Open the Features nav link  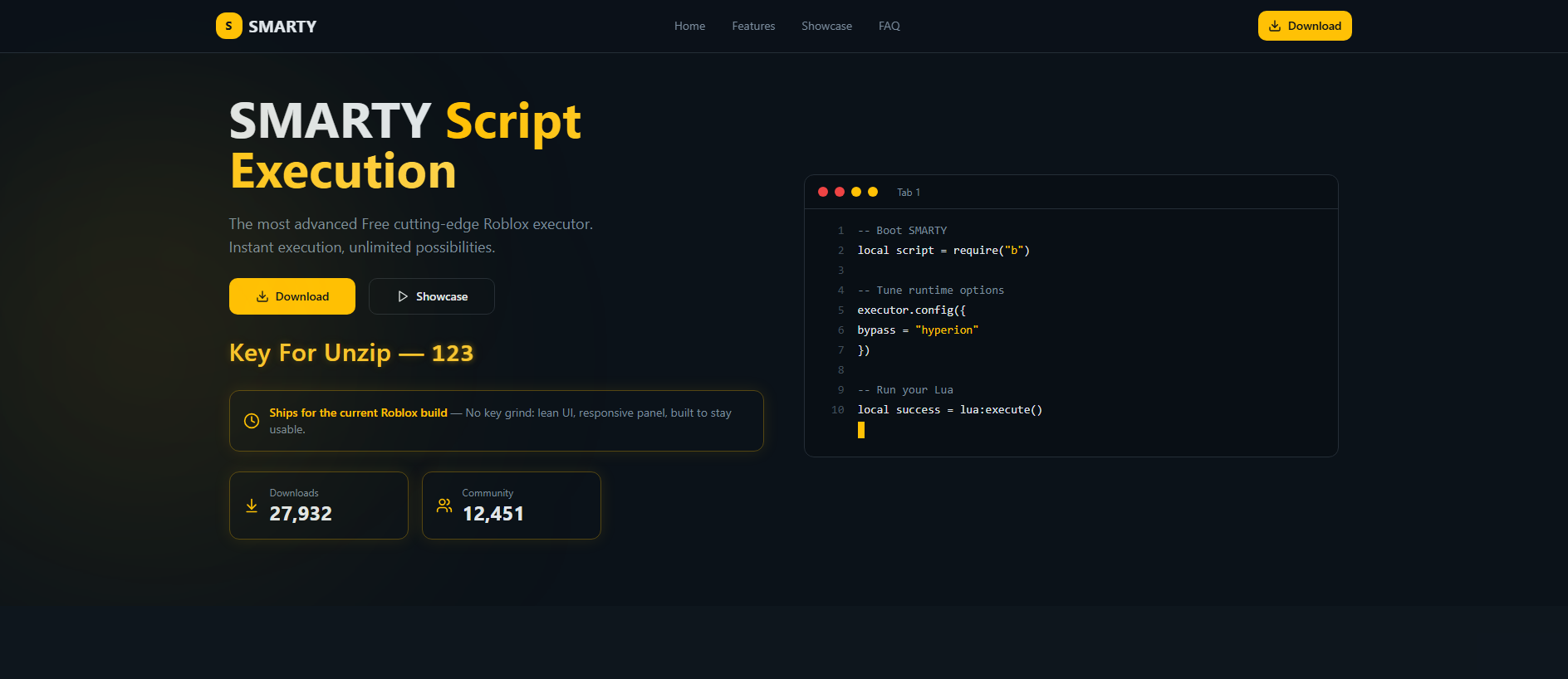(x=753, y=26)
